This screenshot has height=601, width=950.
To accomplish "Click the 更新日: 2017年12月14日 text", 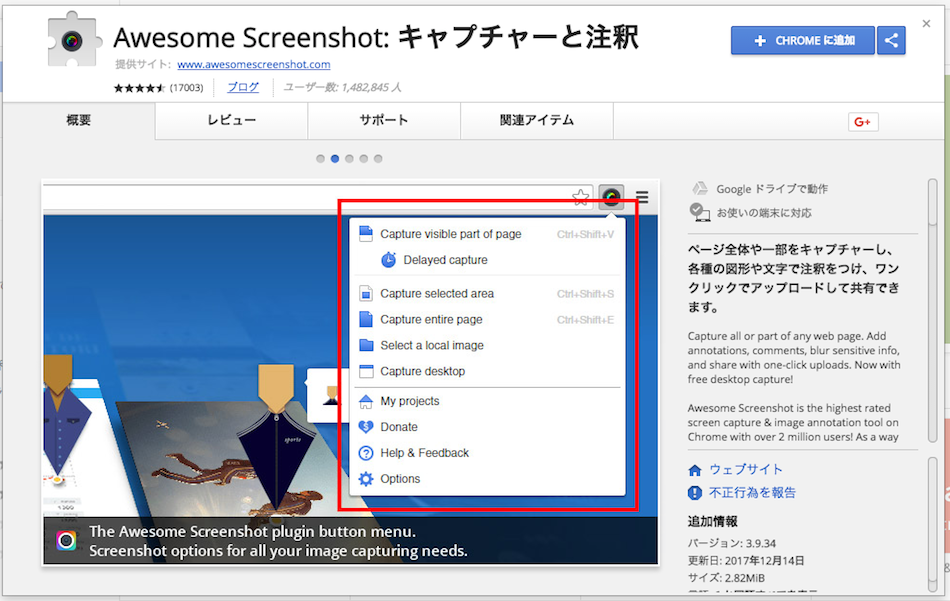I will [x=746, y=560].
